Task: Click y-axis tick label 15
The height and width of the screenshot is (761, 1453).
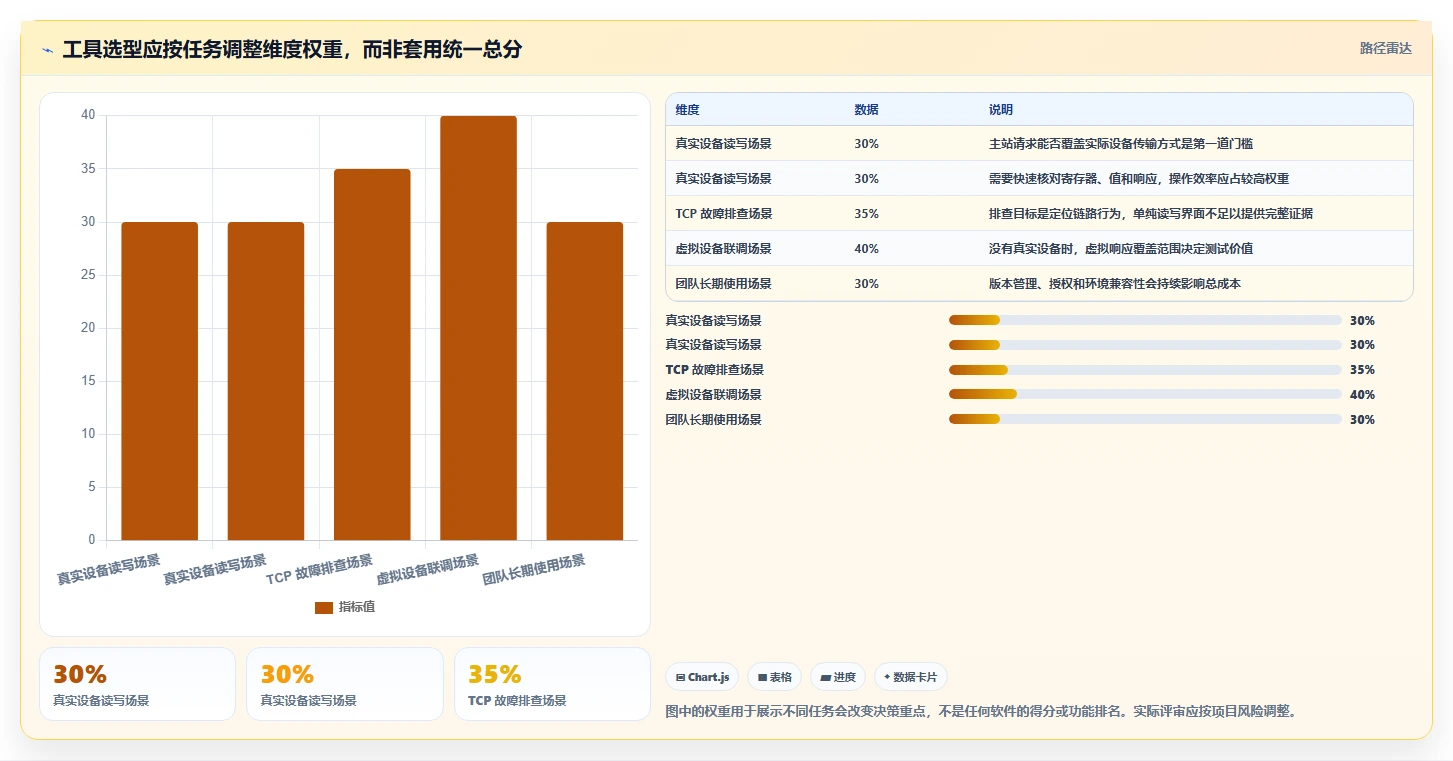Action: coord(88,381)
